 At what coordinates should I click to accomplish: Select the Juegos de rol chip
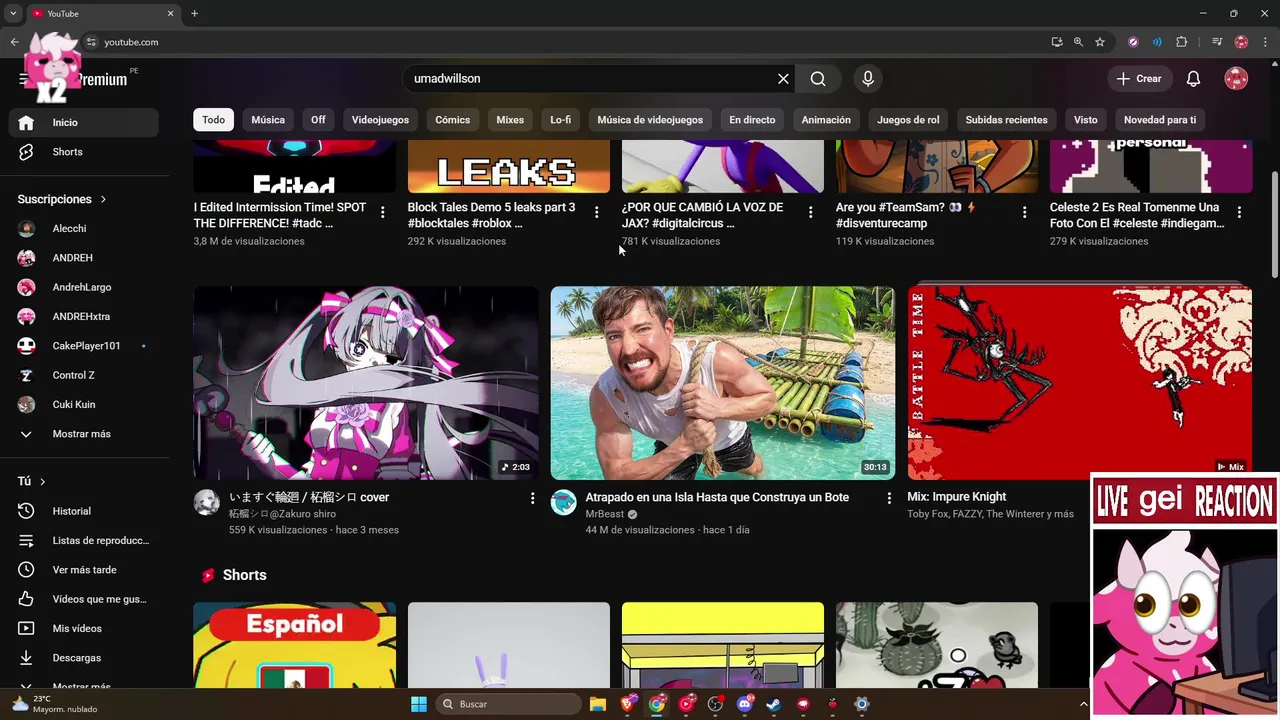(x=908, y=120)
